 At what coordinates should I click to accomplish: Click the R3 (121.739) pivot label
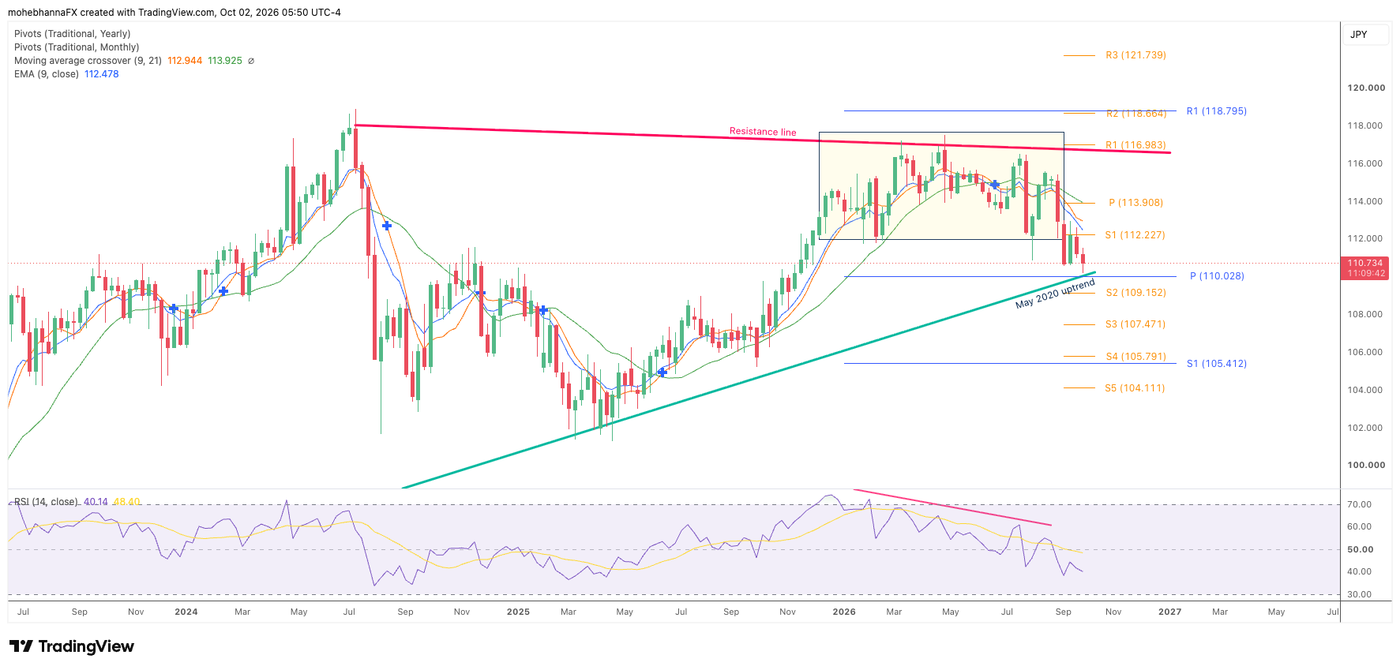coord(1136,55)
